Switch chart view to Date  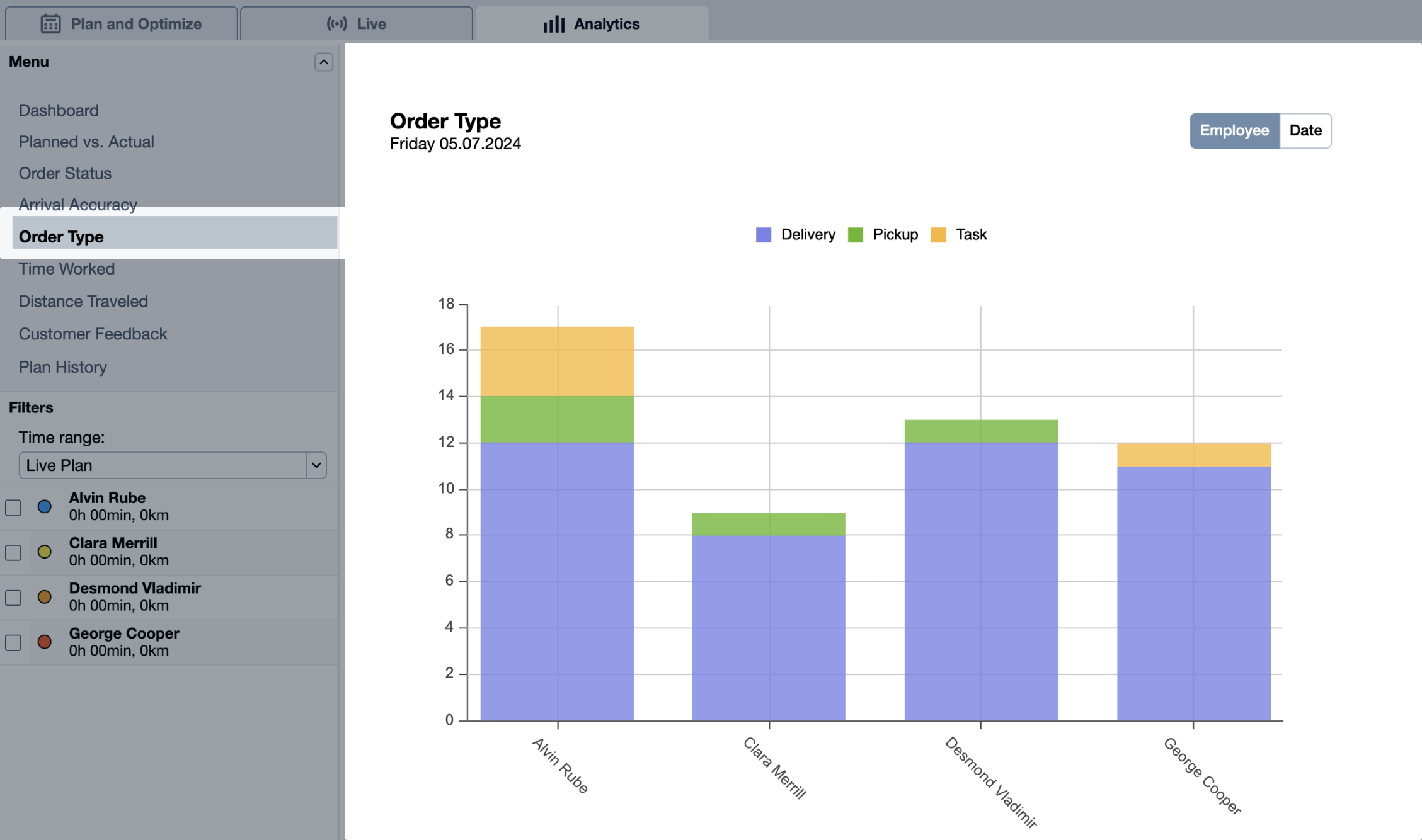(x=1305, y=130)
